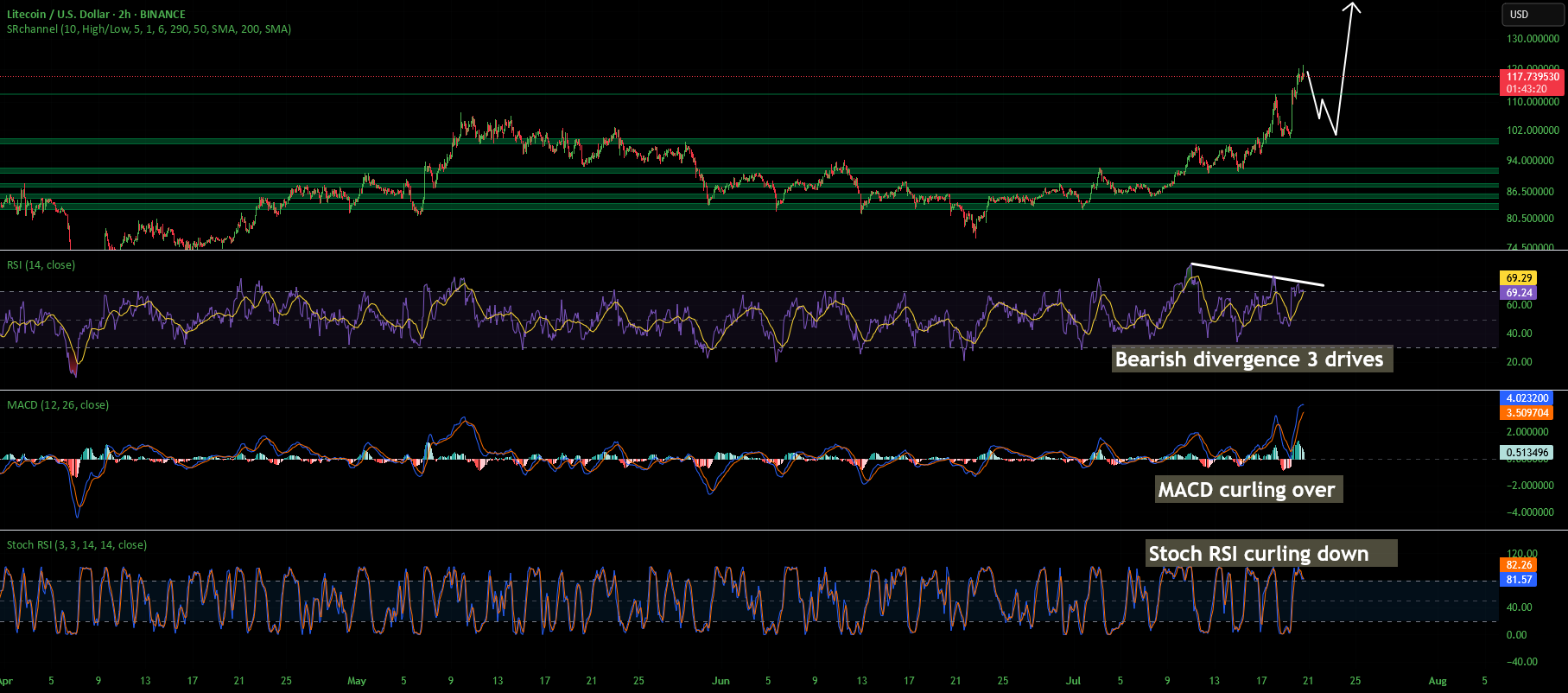Click the MACD histogram value 0.513496
This screenshot has width=1568, height=693.
tap(1527, 453)
